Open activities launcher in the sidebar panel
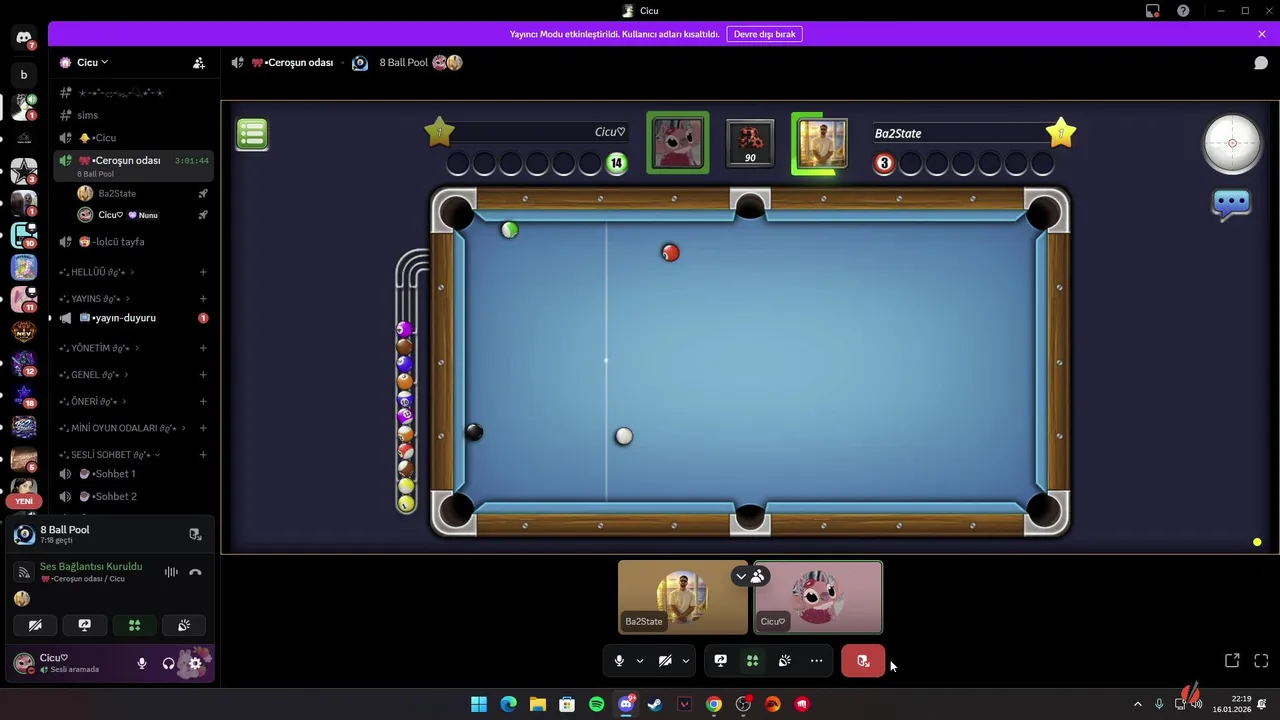Screen dimensions: 1280x720 click(x=135, y=625)
